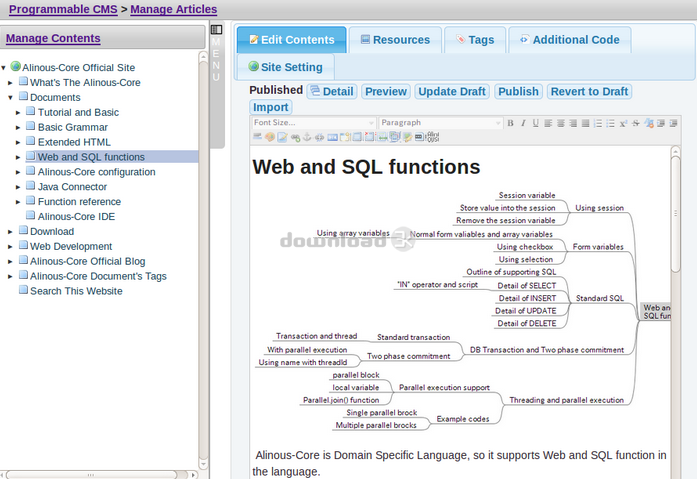Click the Update Draft button
The image size is (697, 479).
[452, 92]
